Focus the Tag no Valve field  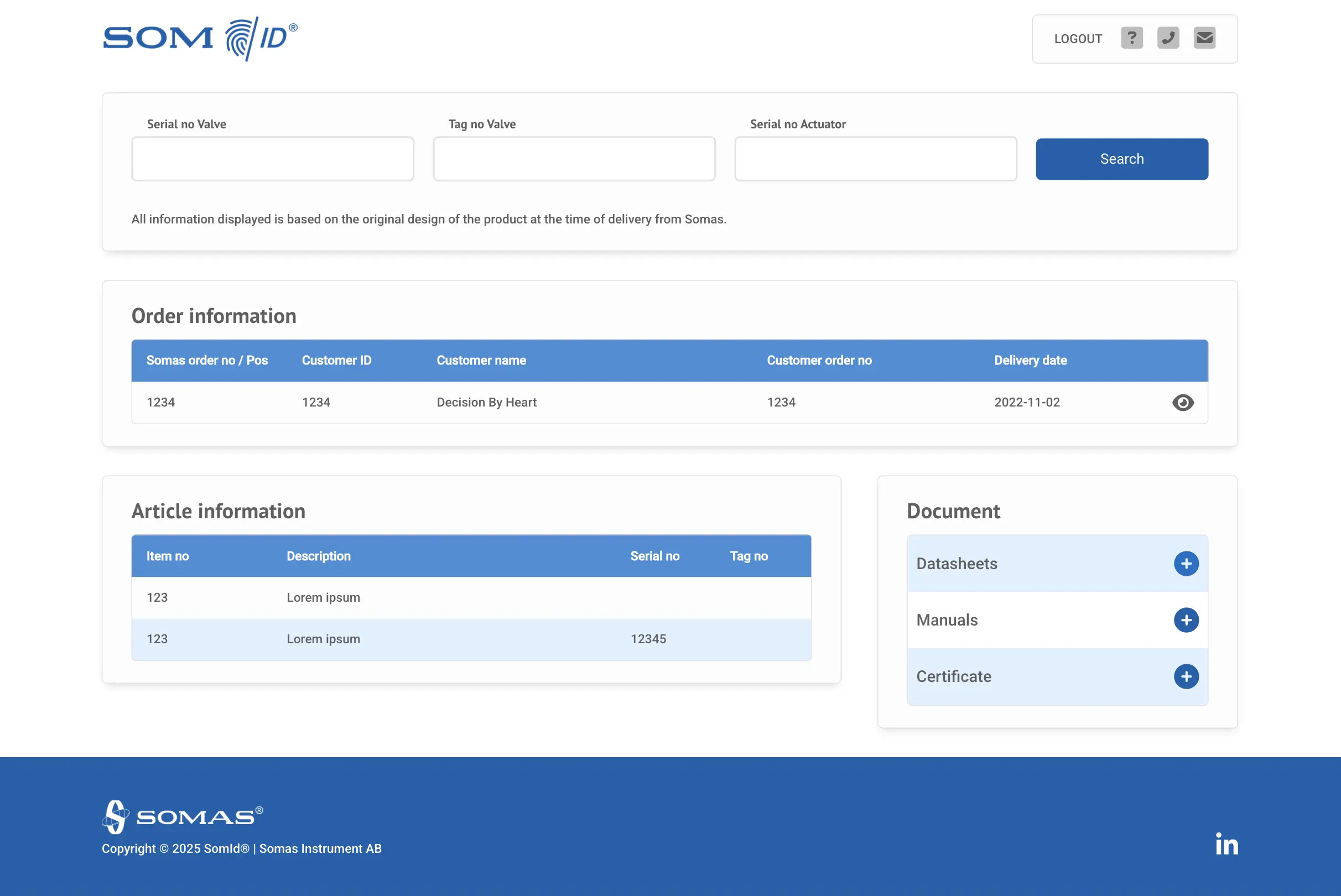pyautogui.click(x=574, y=159)
